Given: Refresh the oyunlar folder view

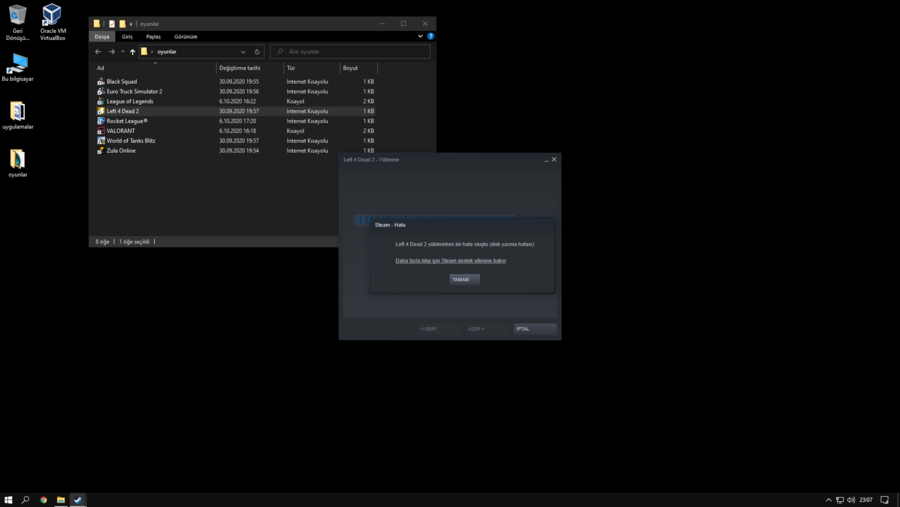Looking at the screenshot, I should pyautogui.click(x=257, y=52).
